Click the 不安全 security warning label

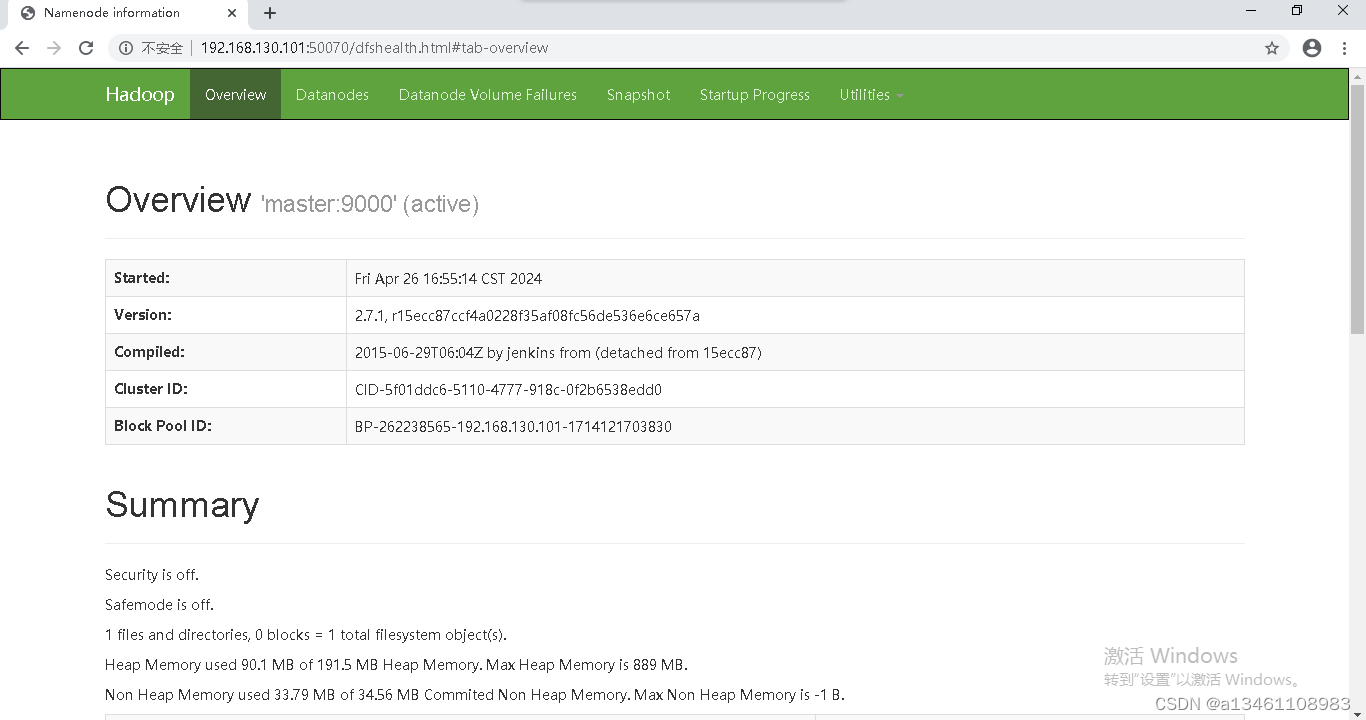(x=162, y=48)
